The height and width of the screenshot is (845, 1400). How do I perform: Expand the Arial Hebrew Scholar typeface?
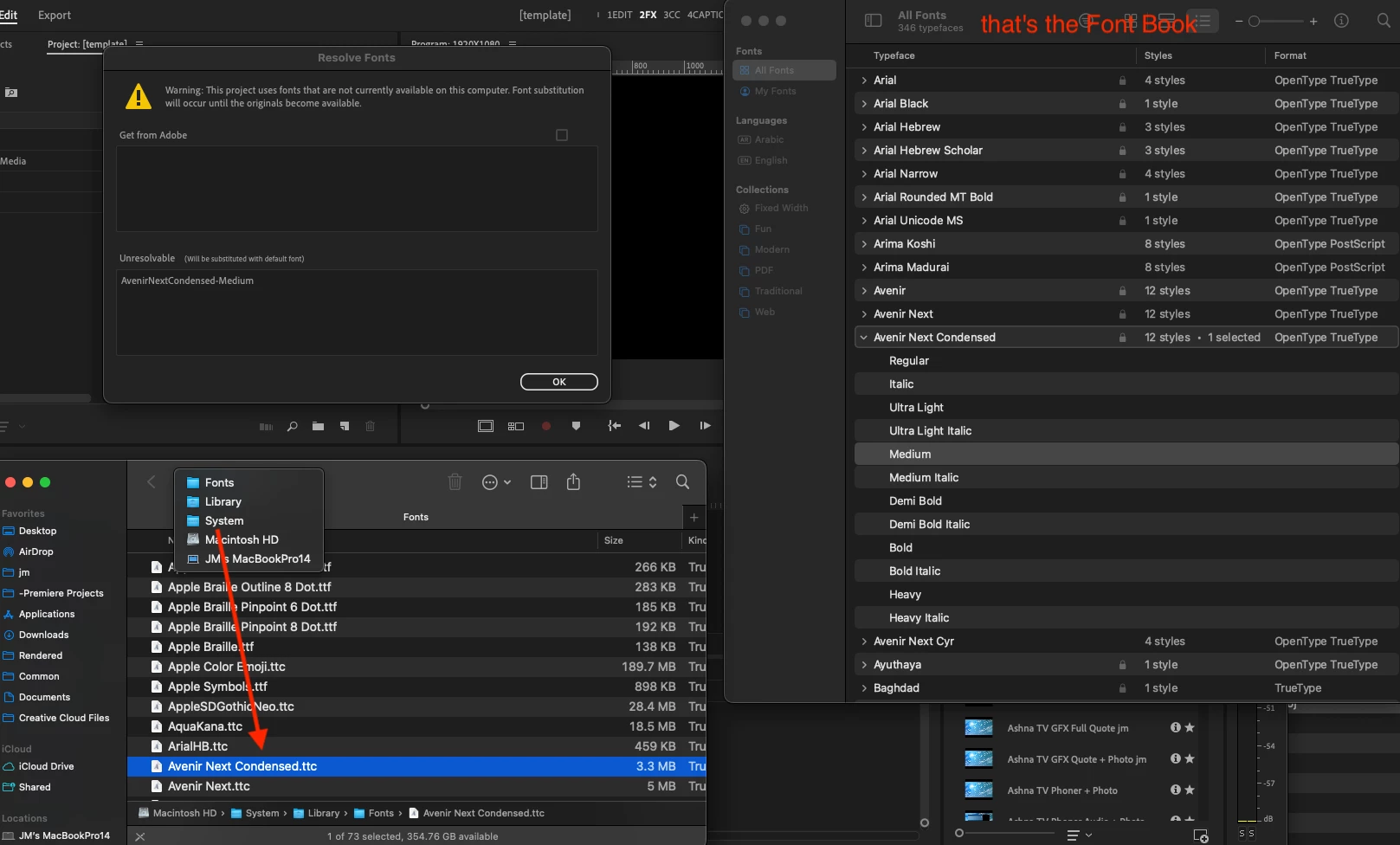864,151
